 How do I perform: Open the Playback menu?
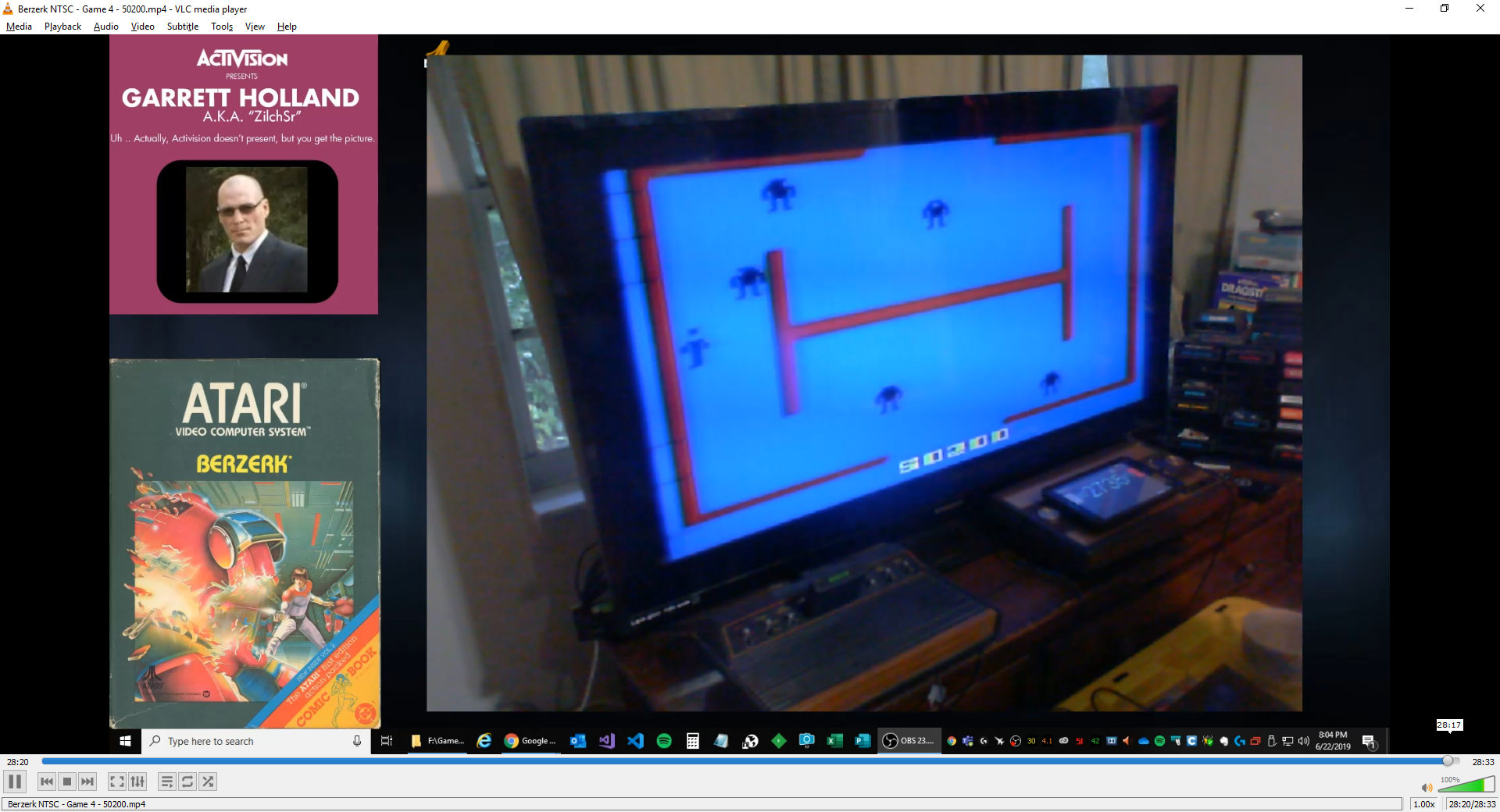(x=62, y=27)
